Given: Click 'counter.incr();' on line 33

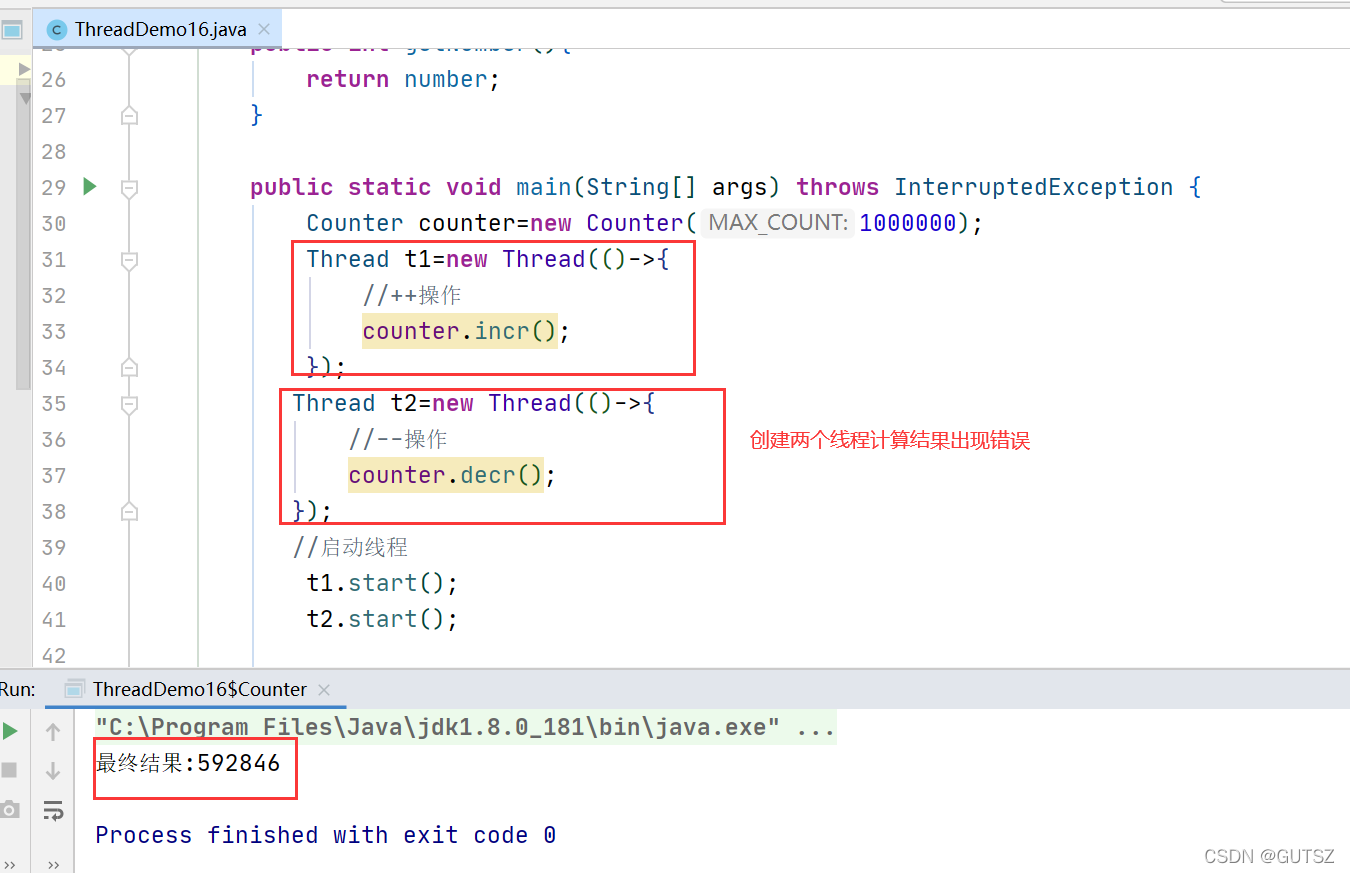Looking at the screenshot, I should [x=466, y=331].
